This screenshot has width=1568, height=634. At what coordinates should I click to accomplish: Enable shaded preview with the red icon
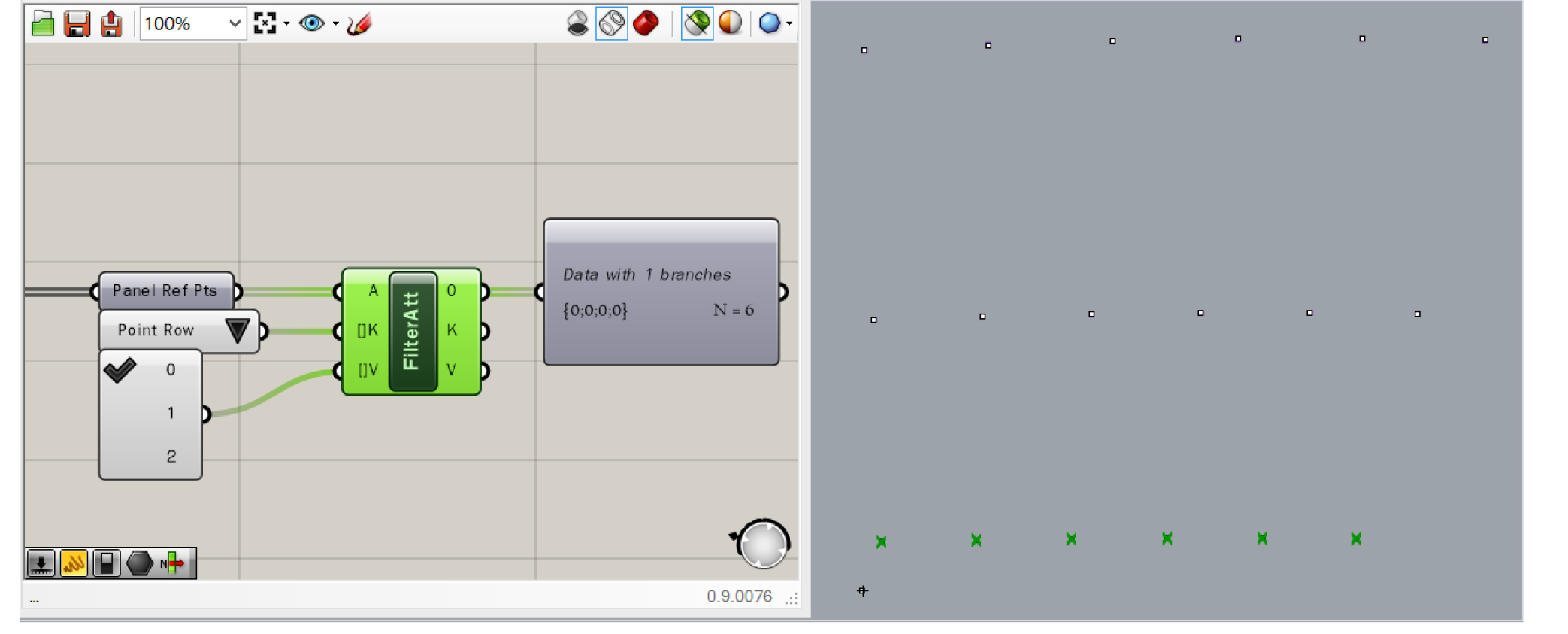click(646, 23)
